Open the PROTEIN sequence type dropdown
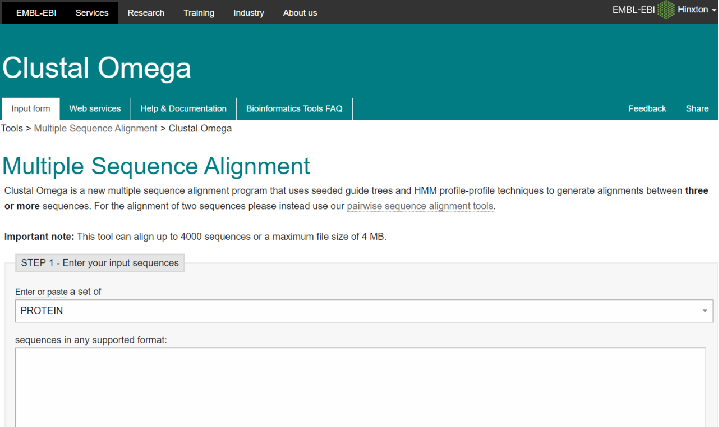Viewport: 719px width, 427px height. (364, 311)
